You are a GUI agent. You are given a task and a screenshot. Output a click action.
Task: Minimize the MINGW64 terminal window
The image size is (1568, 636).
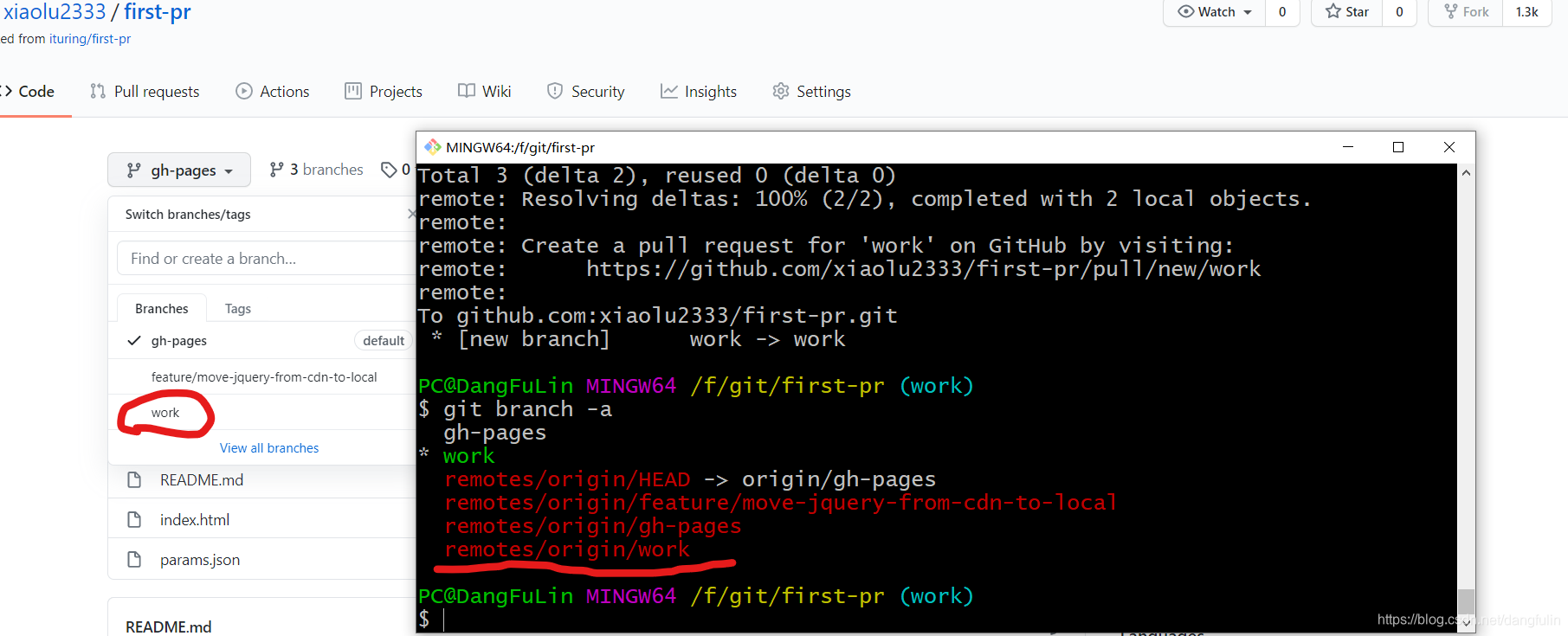coord(1348,147)
